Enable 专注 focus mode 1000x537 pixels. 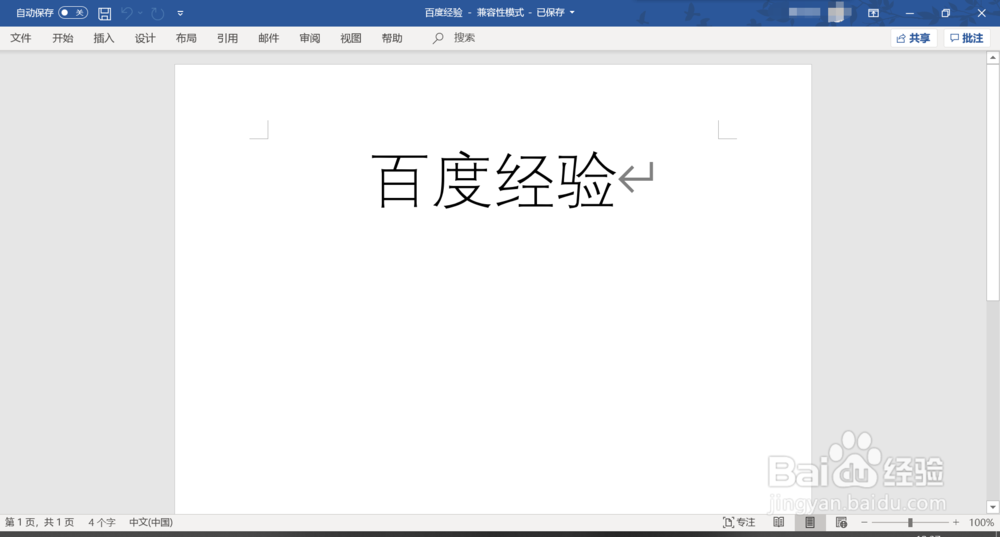coord(739,522)
